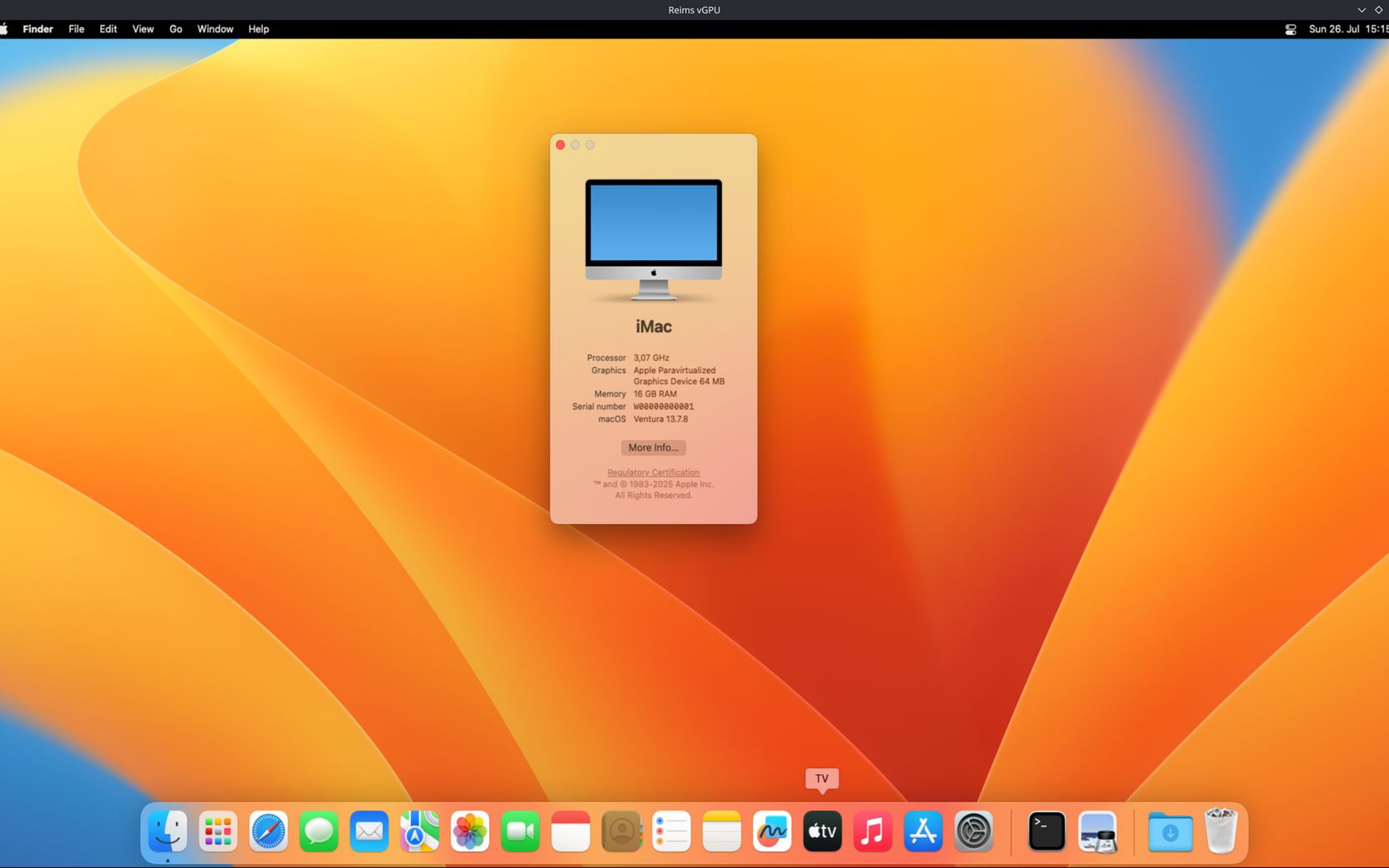Open Launchpad in the Dock
Screen dimensions: 1389x868
[x=218, y=831]
